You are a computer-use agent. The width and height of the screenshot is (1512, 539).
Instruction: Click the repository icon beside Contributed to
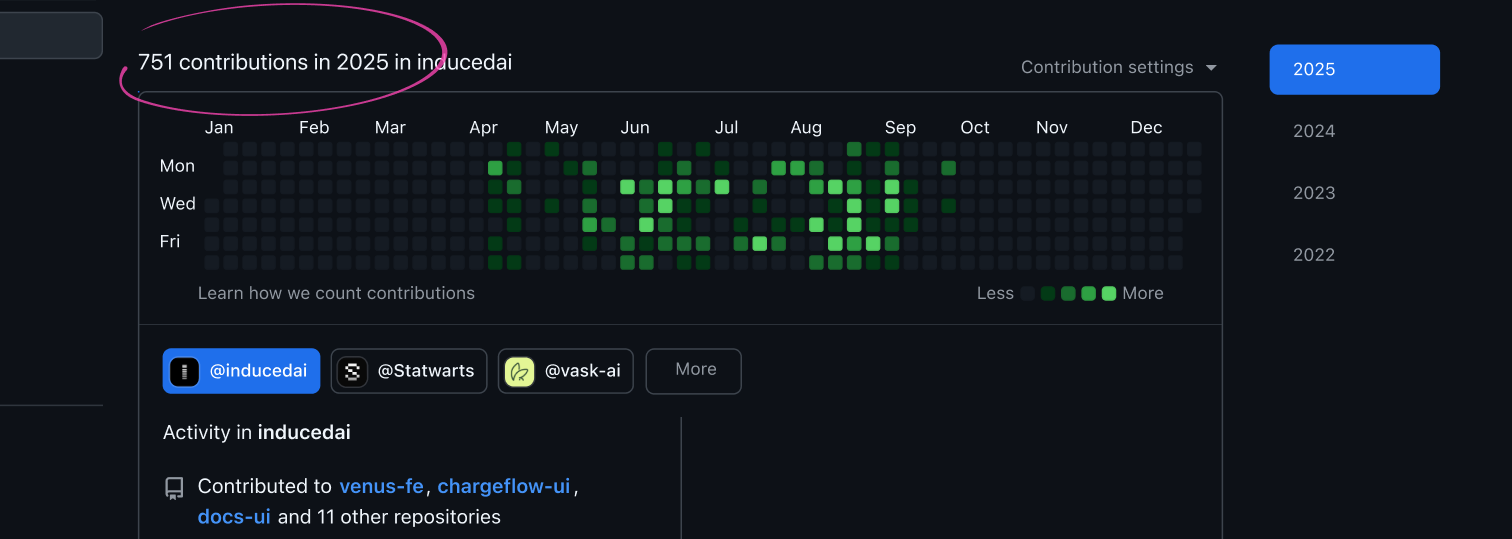pos(175,488)
